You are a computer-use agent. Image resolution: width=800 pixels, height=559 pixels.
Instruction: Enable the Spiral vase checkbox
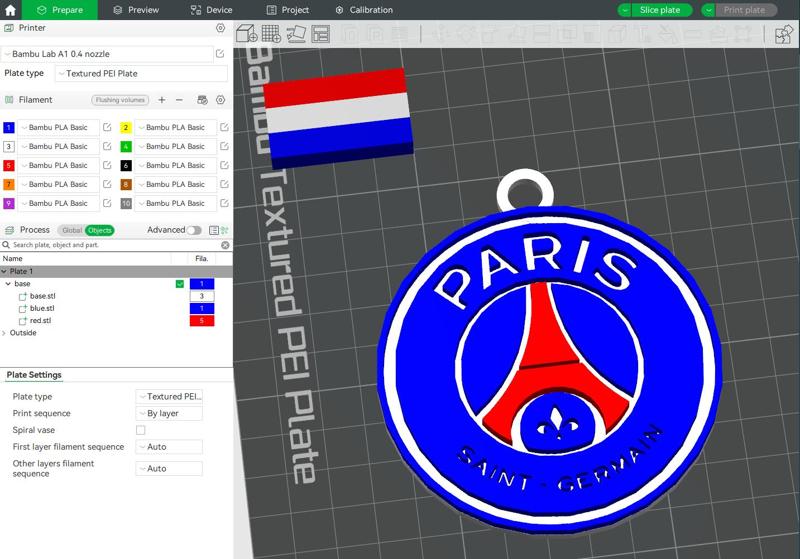[x=140, y=430]
